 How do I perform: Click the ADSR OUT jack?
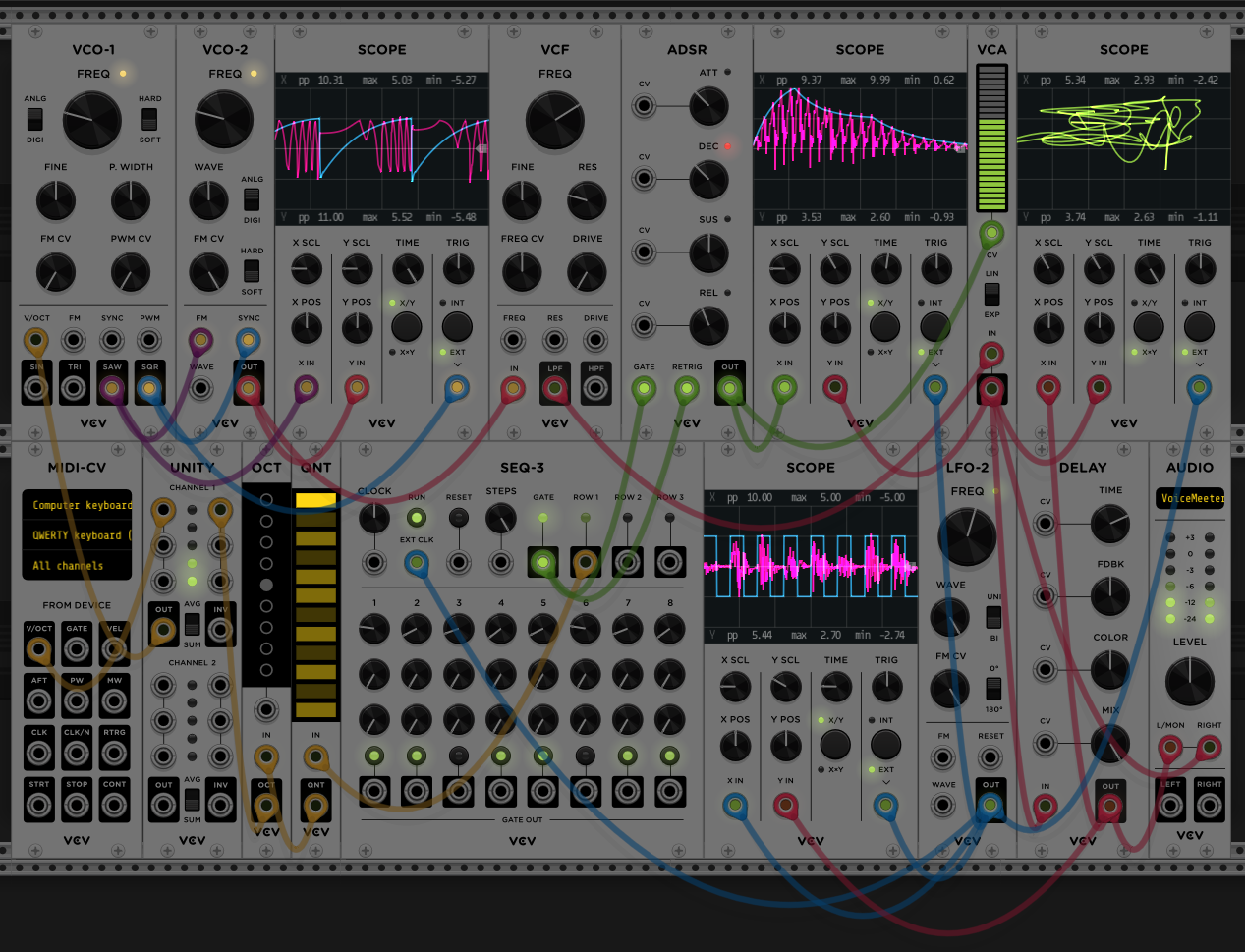click(729, 388)
